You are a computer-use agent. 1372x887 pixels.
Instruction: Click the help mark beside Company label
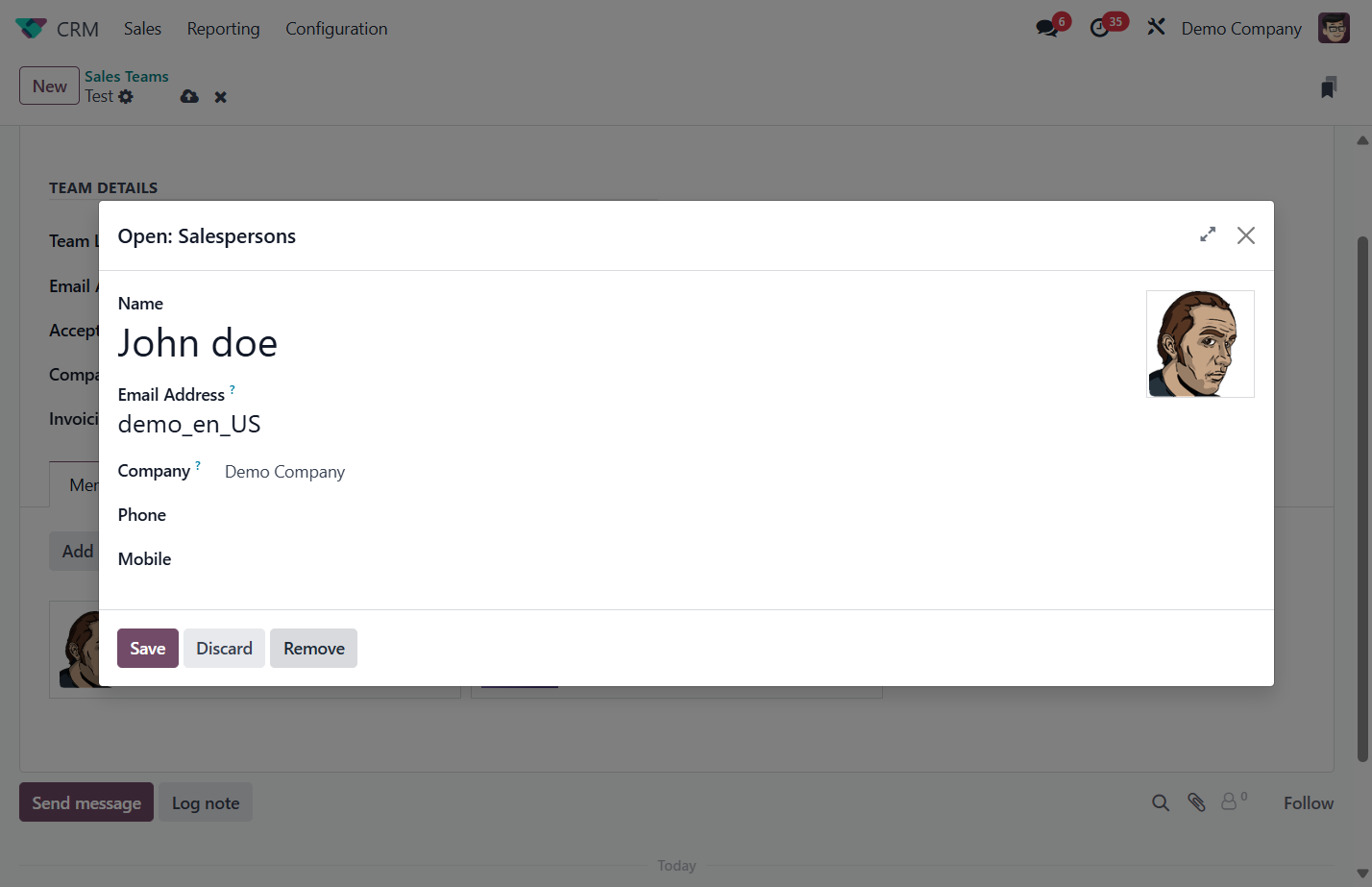(198, 465)
